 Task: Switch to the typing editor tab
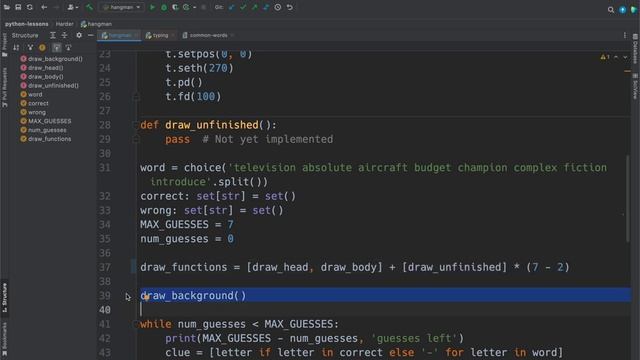click(x=160, y=36)
